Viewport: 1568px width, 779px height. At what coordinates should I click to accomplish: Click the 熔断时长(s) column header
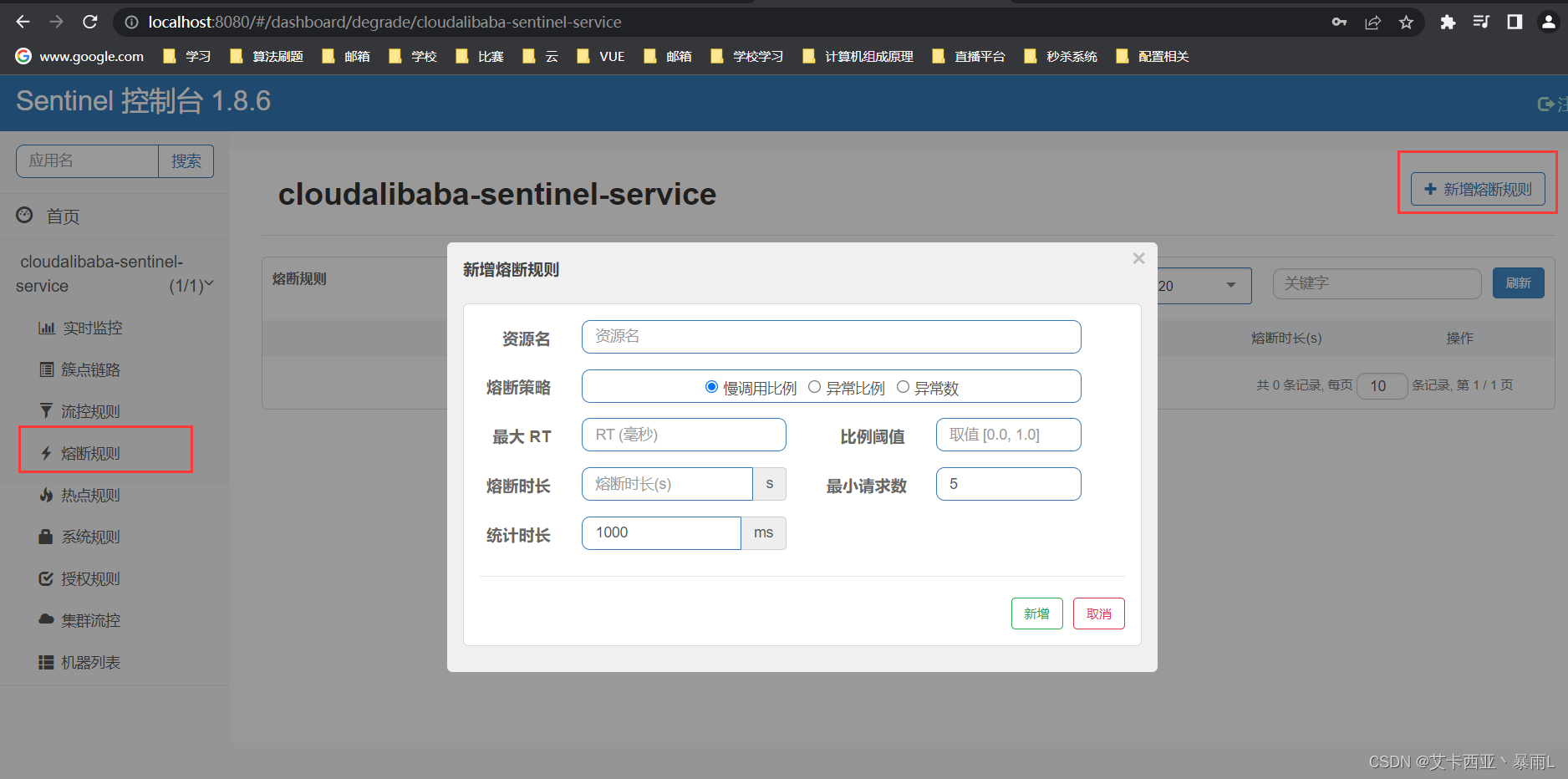[x=1286, y=338]
